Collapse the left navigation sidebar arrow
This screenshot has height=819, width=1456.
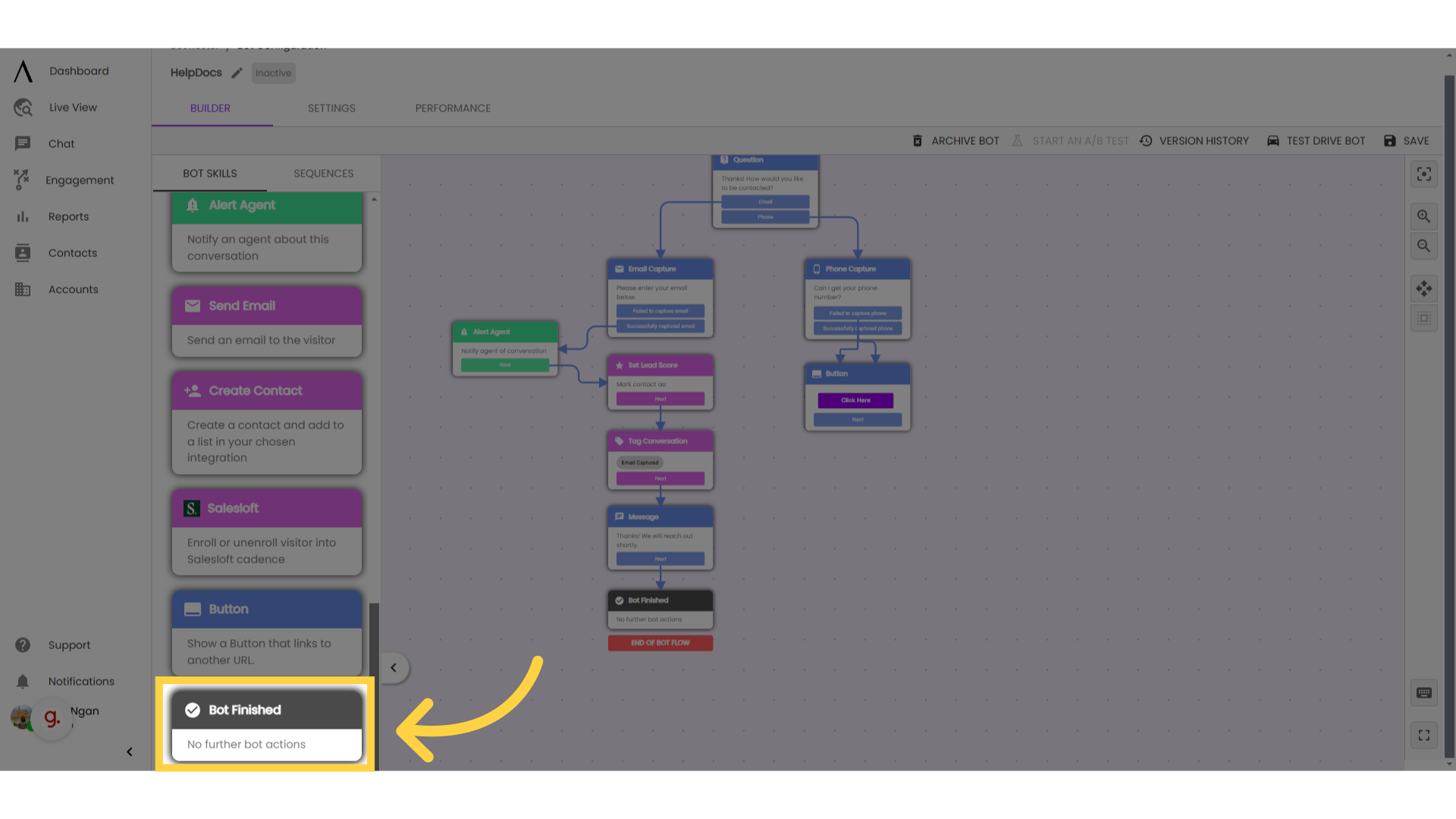[129, 752]
